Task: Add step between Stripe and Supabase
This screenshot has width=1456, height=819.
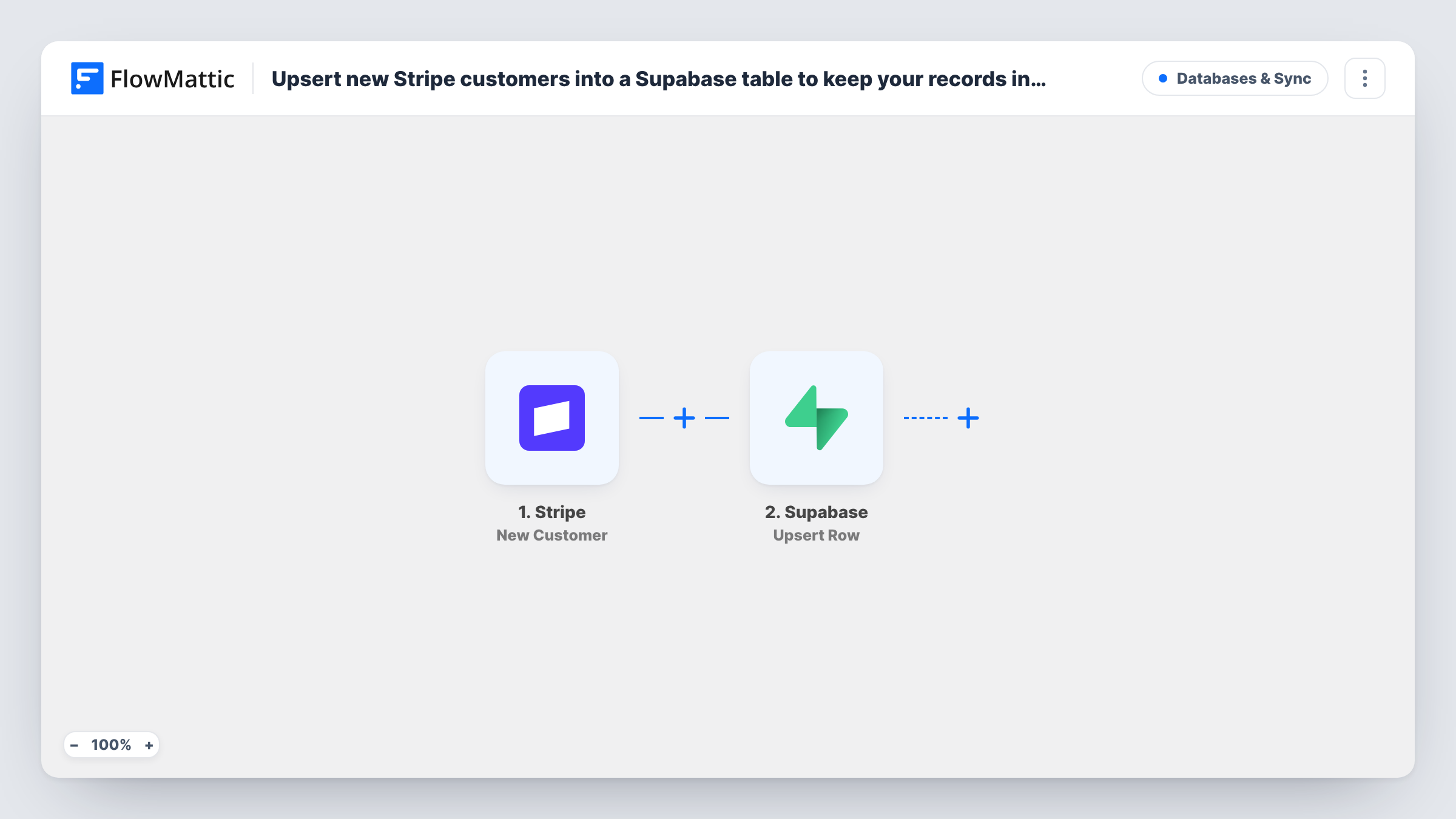Action: [684, 418]
